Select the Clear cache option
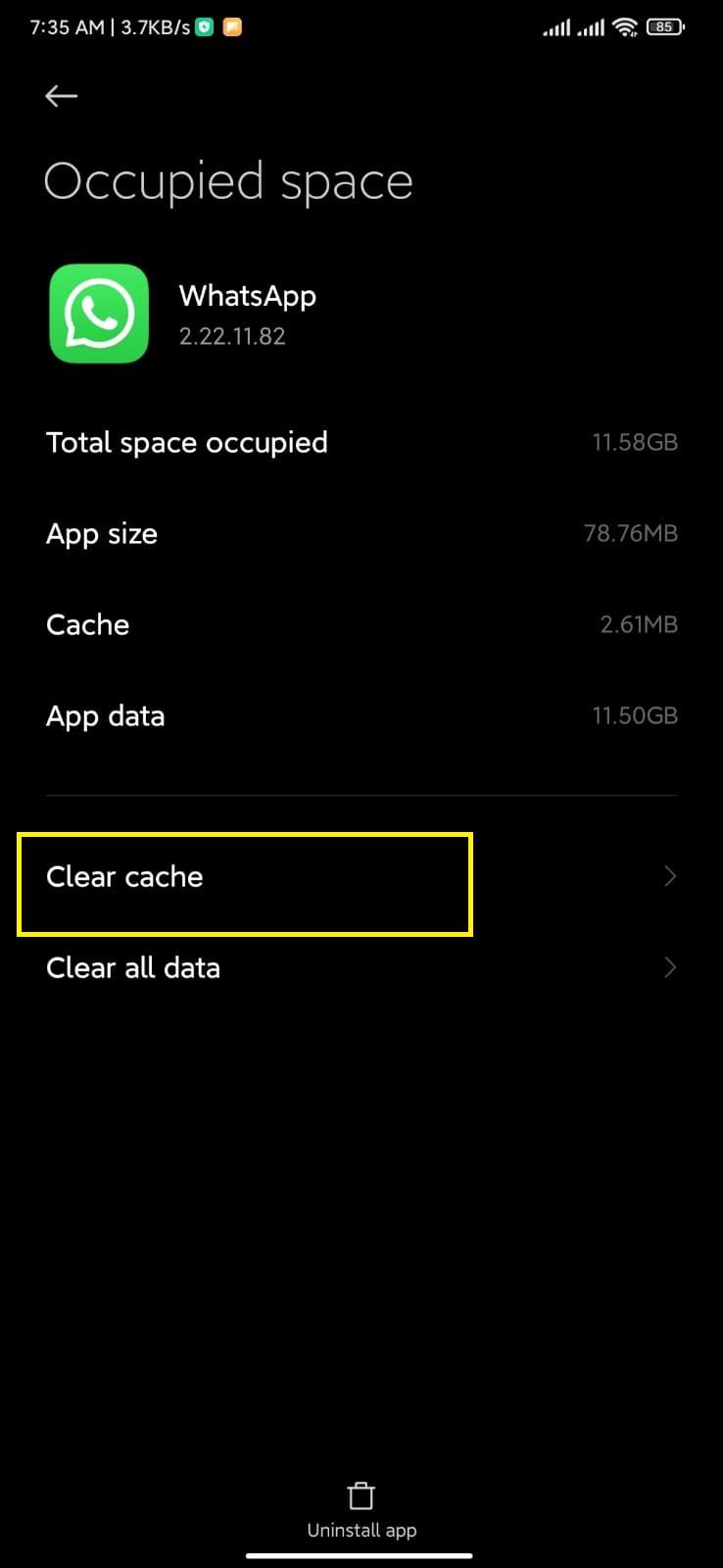This screenshot has height=1568, width=723. [361, 876]
